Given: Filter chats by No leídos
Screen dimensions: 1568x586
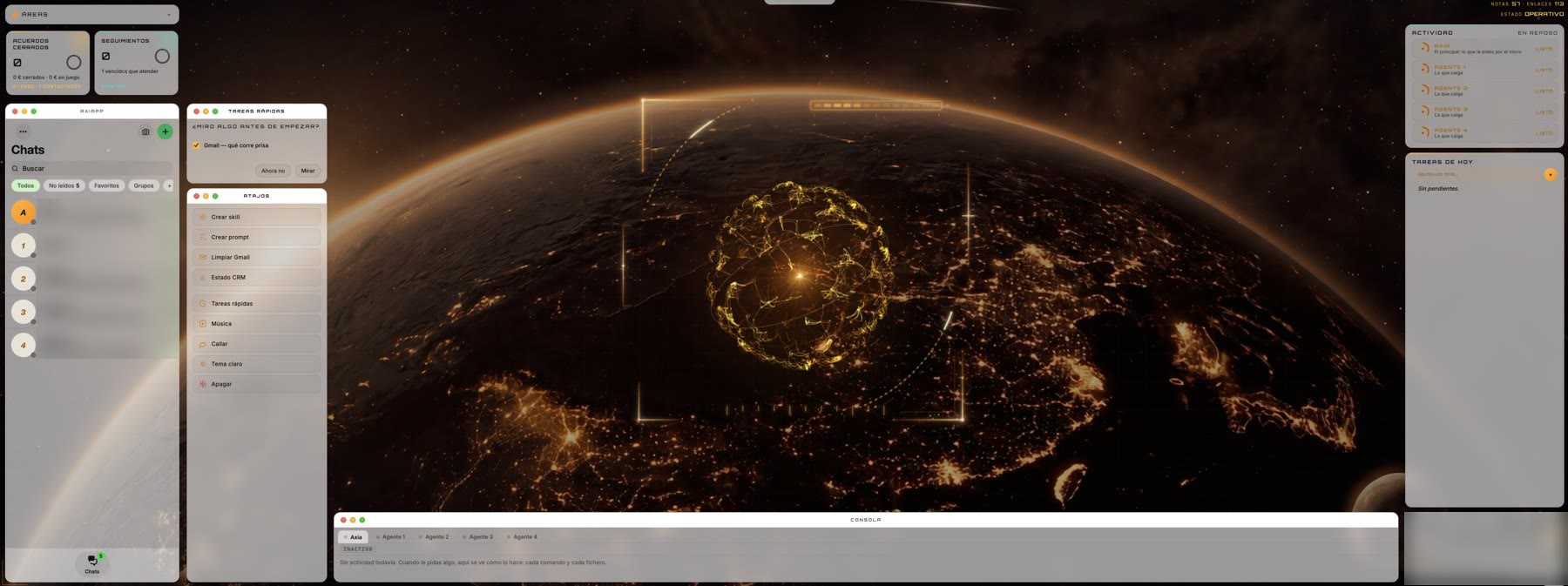Looking at the screenshot, I should pyautogui.click(x=64, y=185).
